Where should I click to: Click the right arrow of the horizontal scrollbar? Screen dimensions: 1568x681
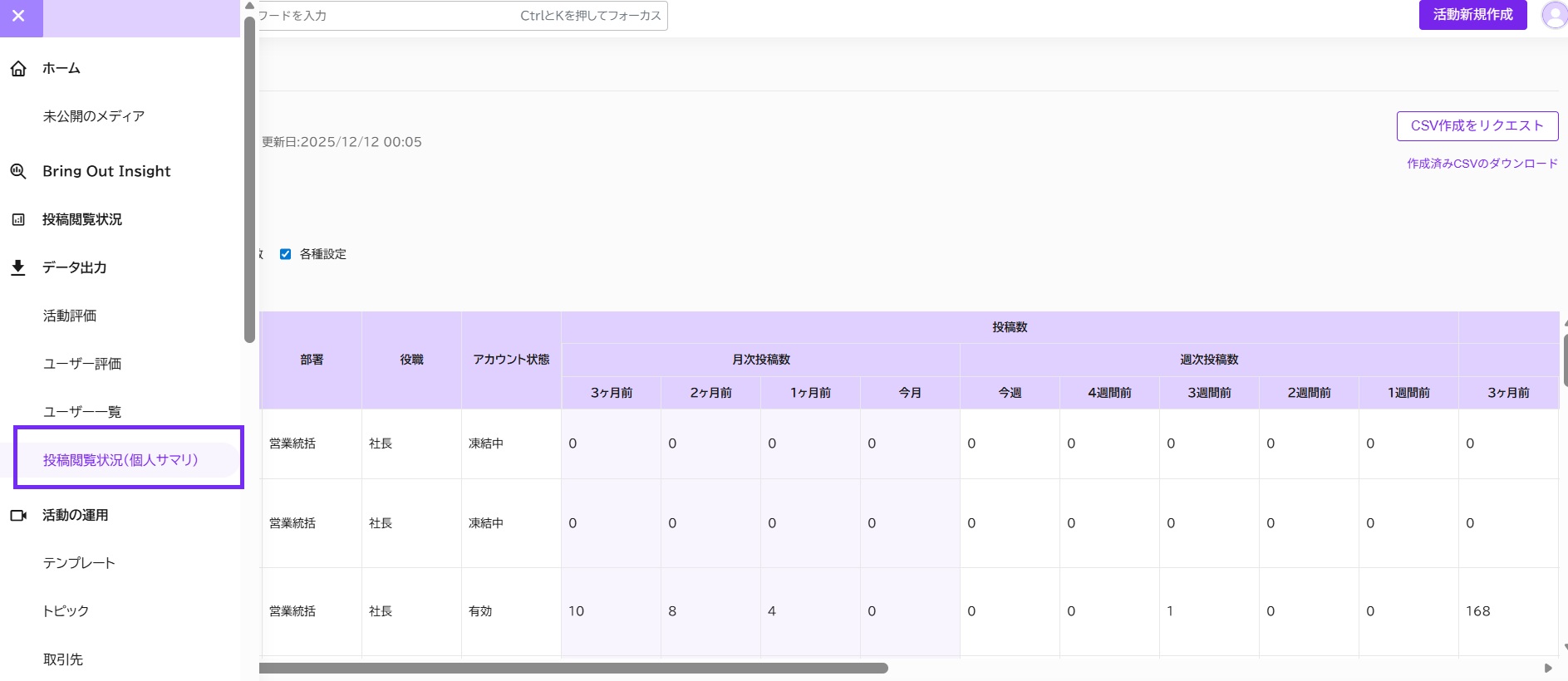1548,668
